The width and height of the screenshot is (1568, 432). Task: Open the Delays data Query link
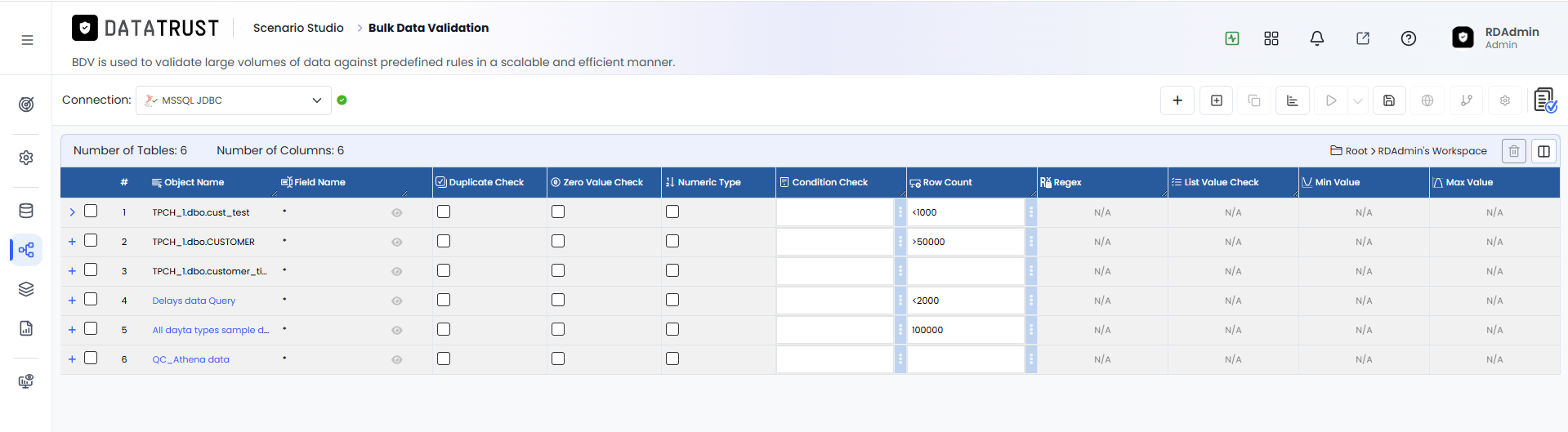[194, 301]
